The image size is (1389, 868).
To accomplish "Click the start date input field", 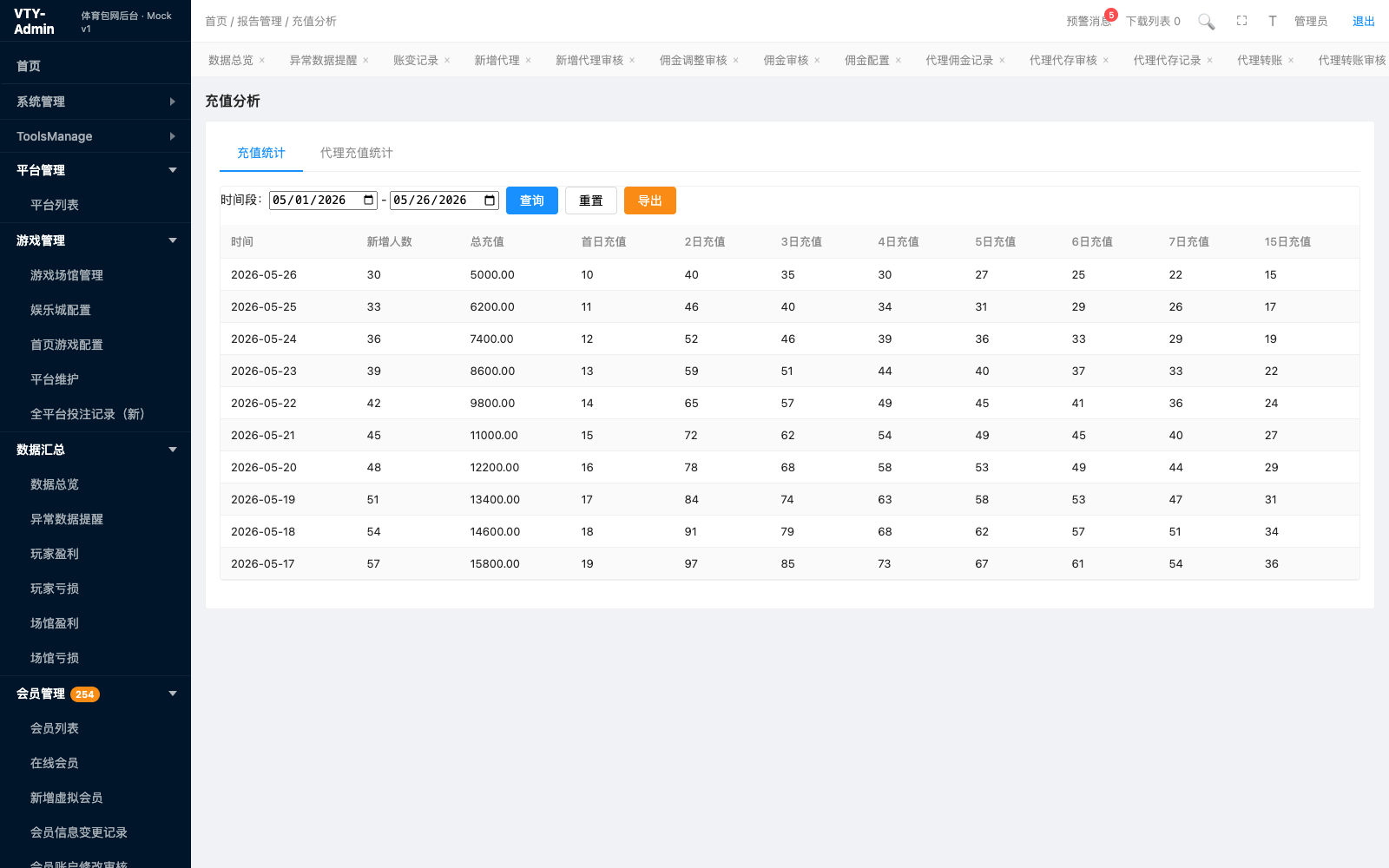I will [x=323, y=201].
